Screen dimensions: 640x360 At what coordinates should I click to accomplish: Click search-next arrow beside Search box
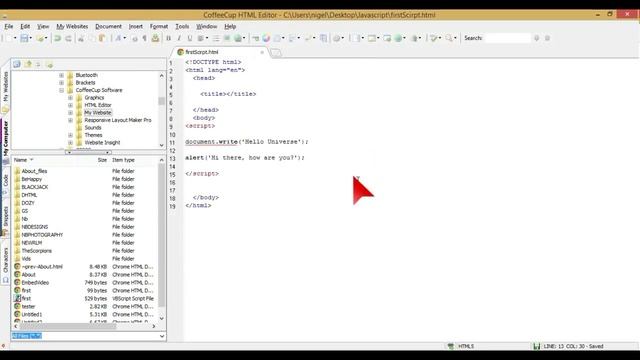tap(537, 38)
